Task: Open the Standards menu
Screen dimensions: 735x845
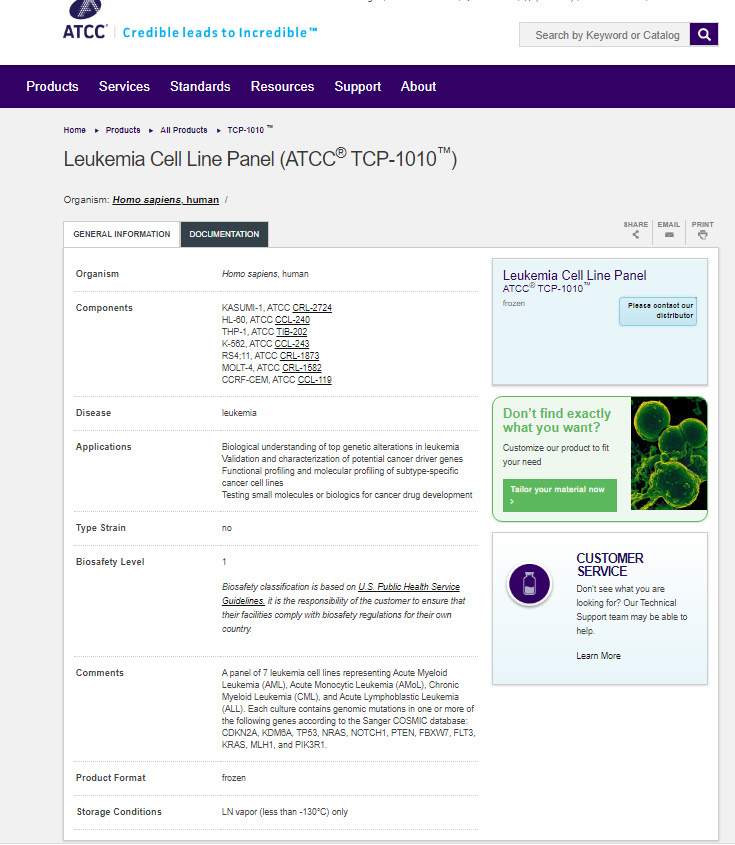Action: coord(200,86)
